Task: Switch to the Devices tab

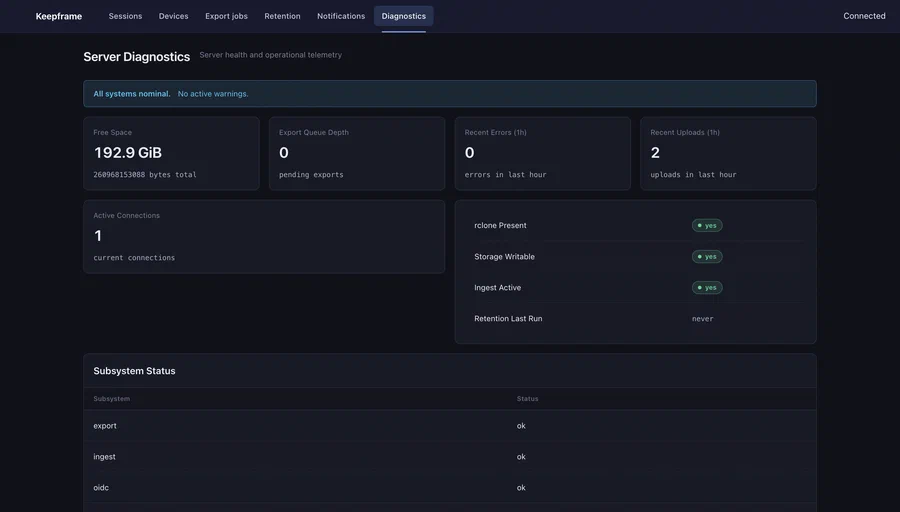Action: click(173, 16)
